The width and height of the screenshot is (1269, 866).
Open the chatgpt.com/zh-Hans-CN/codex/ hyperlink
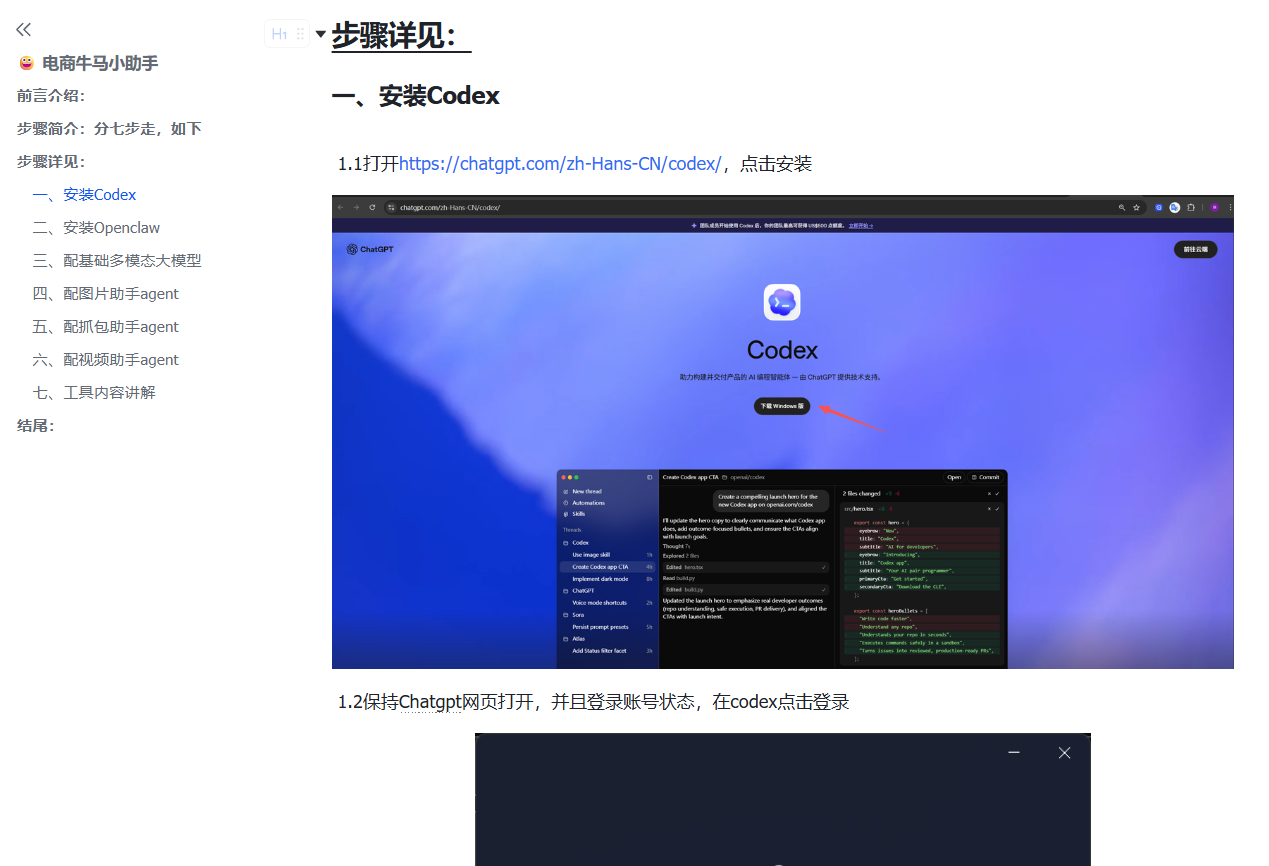click(x=560, y=164)
